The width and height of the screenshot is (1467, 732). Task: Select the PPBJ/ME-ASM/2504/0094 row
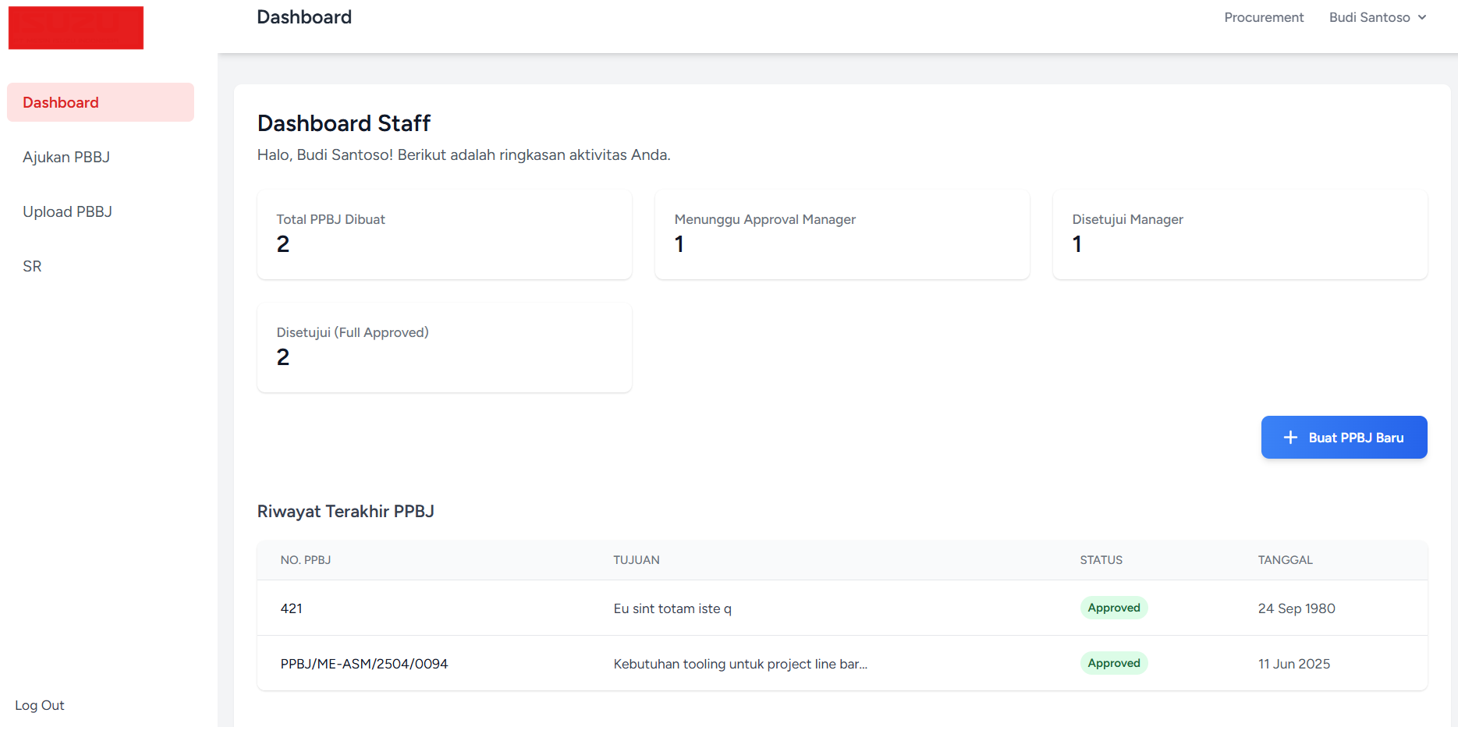[x=364, y=664]
